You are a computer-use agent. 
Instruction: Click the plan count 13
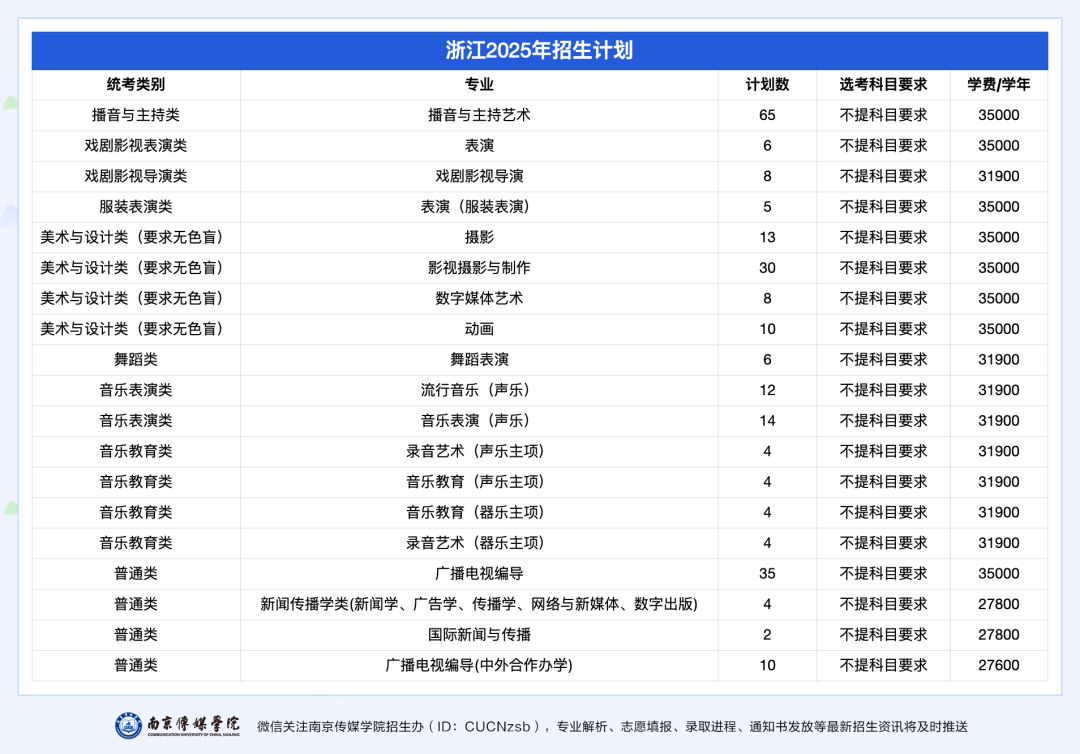coord(767,238)
